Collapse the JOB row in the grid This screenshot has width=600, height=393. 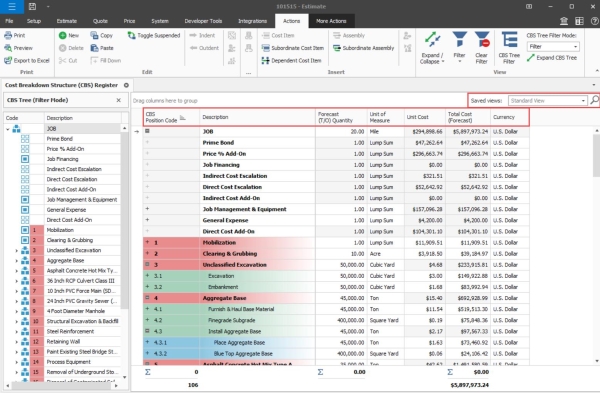pos(147,131)
